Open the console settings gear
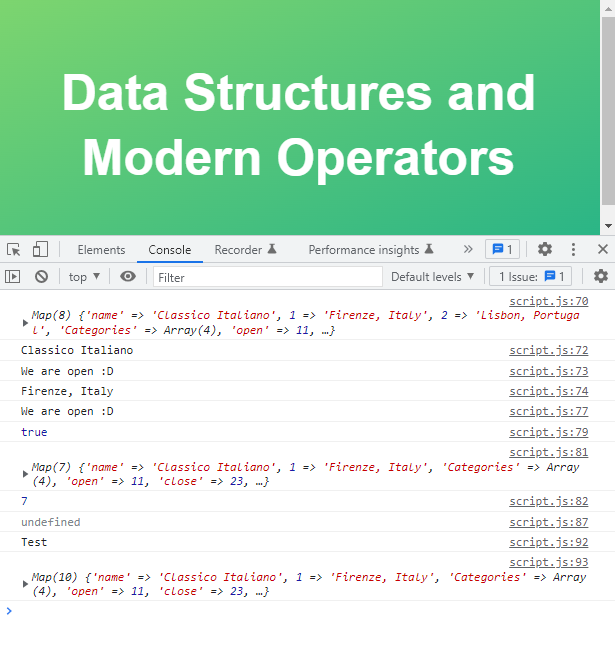The height and width of the screenshot is (668, 615). click(601, 276)
